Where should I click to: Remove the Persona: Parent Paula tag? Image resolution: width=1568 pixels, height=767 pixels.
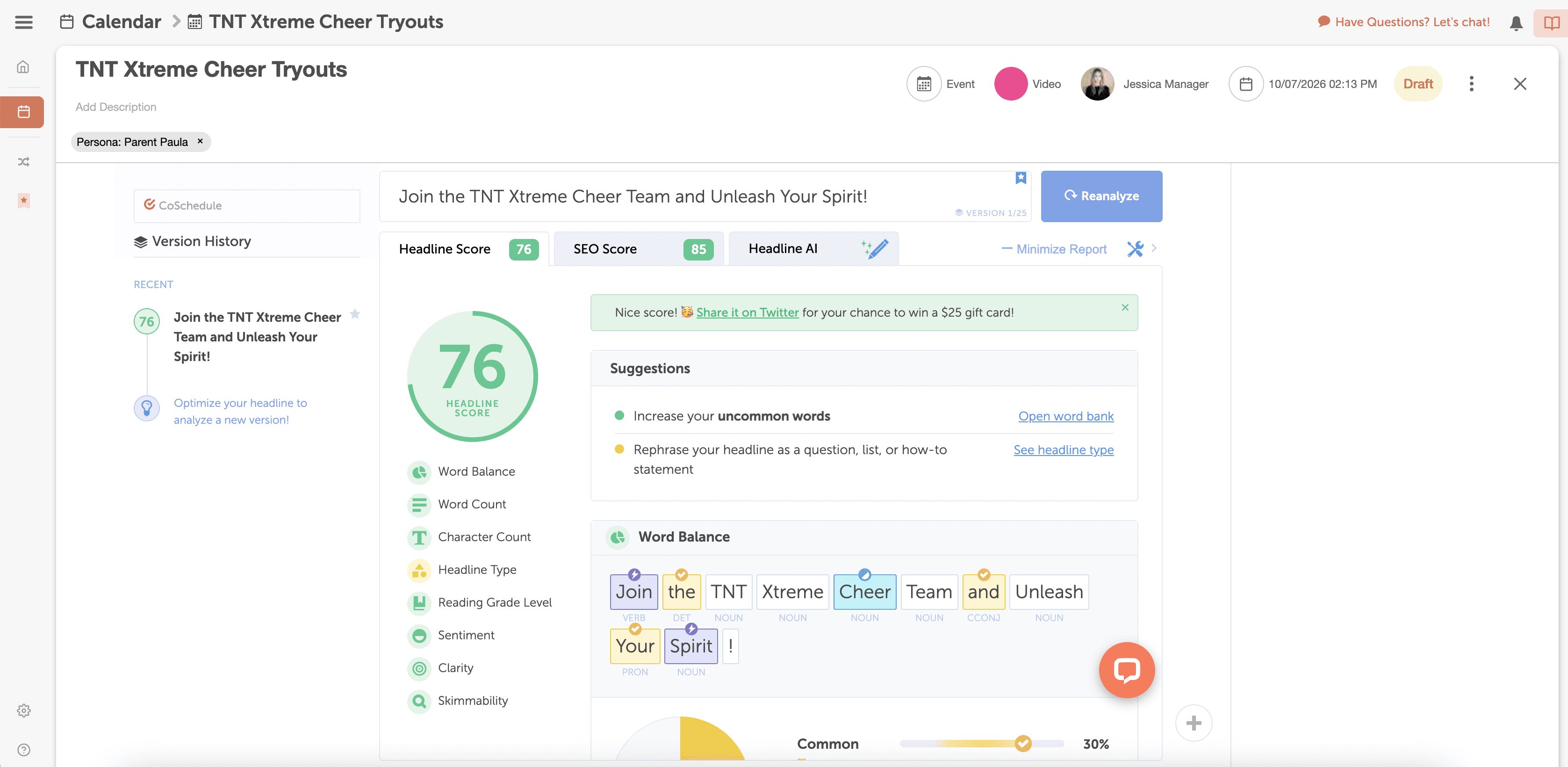(x=200, y=141)
